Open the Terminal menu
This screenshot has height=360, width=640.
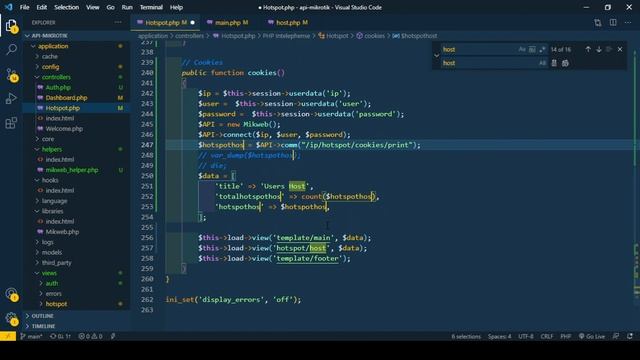click(x=151, y=7)
